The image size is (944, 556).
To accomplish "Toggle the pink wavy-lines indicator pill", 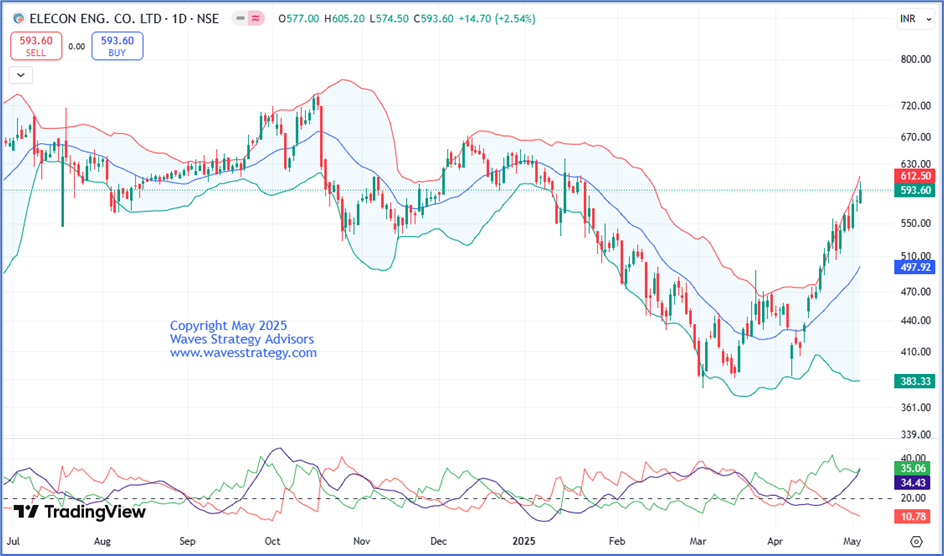I will click(x=256, y=19).
